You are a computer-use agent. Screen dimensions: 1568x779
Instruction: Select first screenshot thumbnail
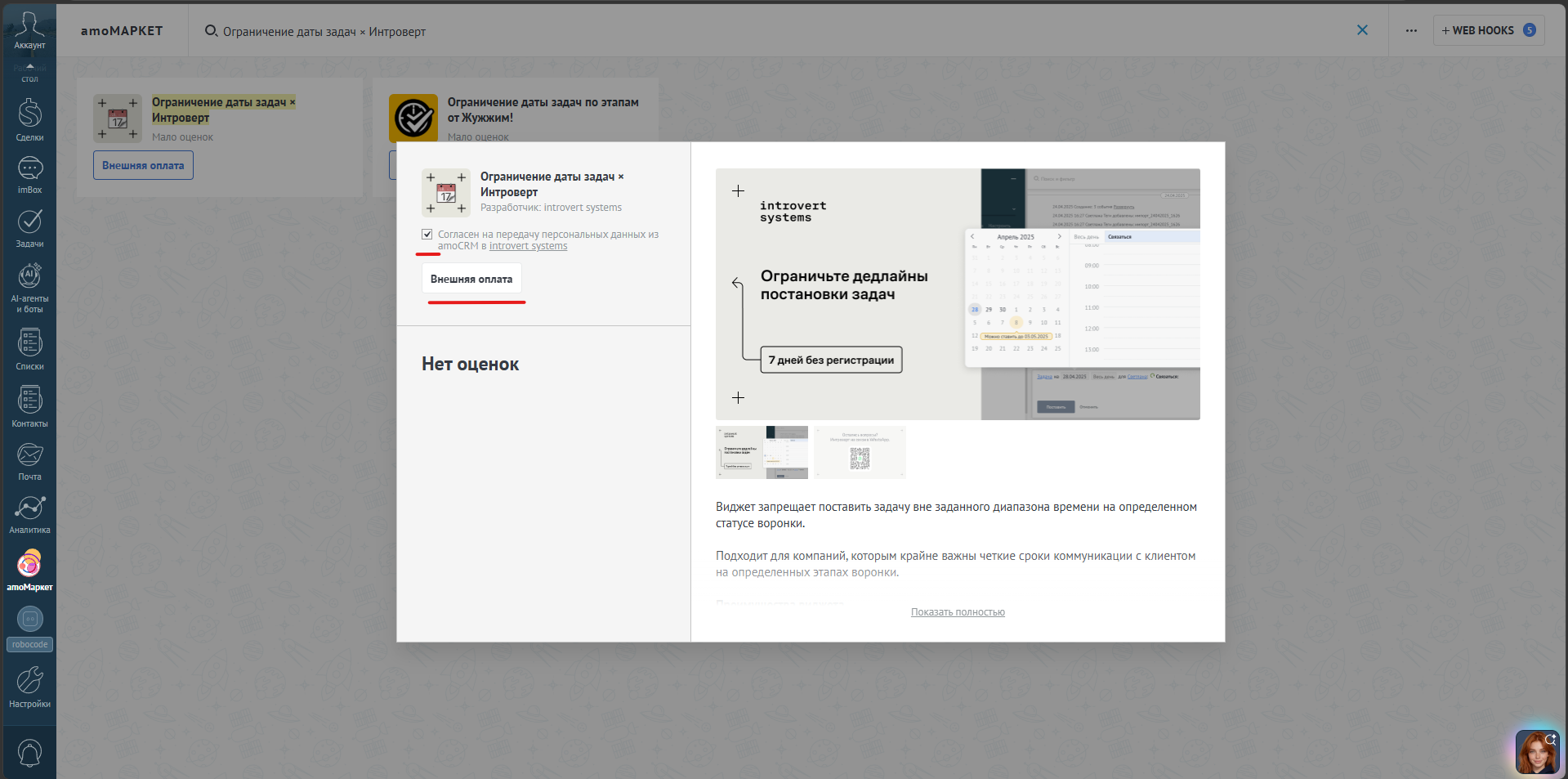(x=762, y=452)
